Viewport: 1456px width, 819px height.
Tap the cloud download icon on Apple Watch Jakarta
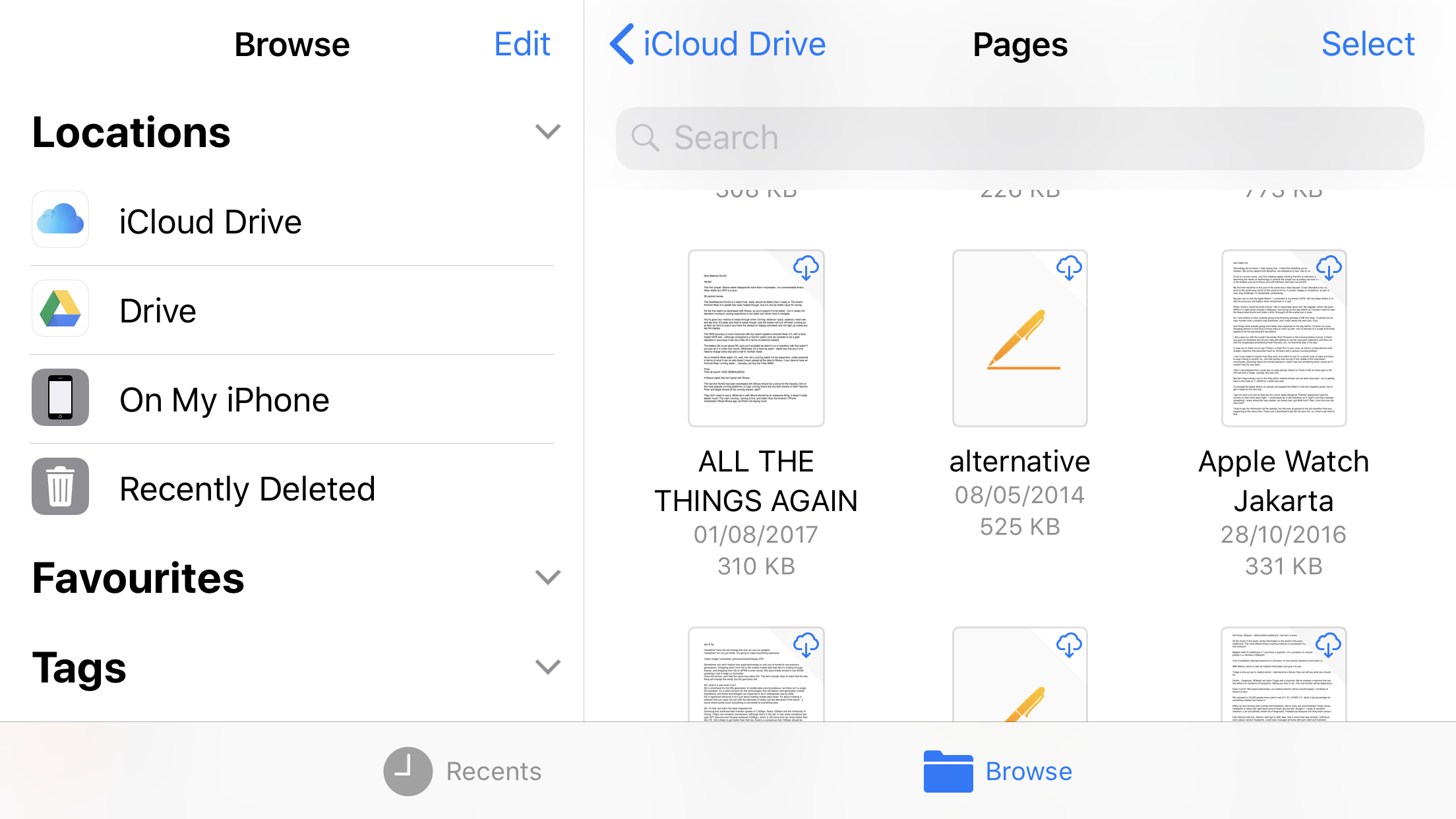coord(1329,268)
